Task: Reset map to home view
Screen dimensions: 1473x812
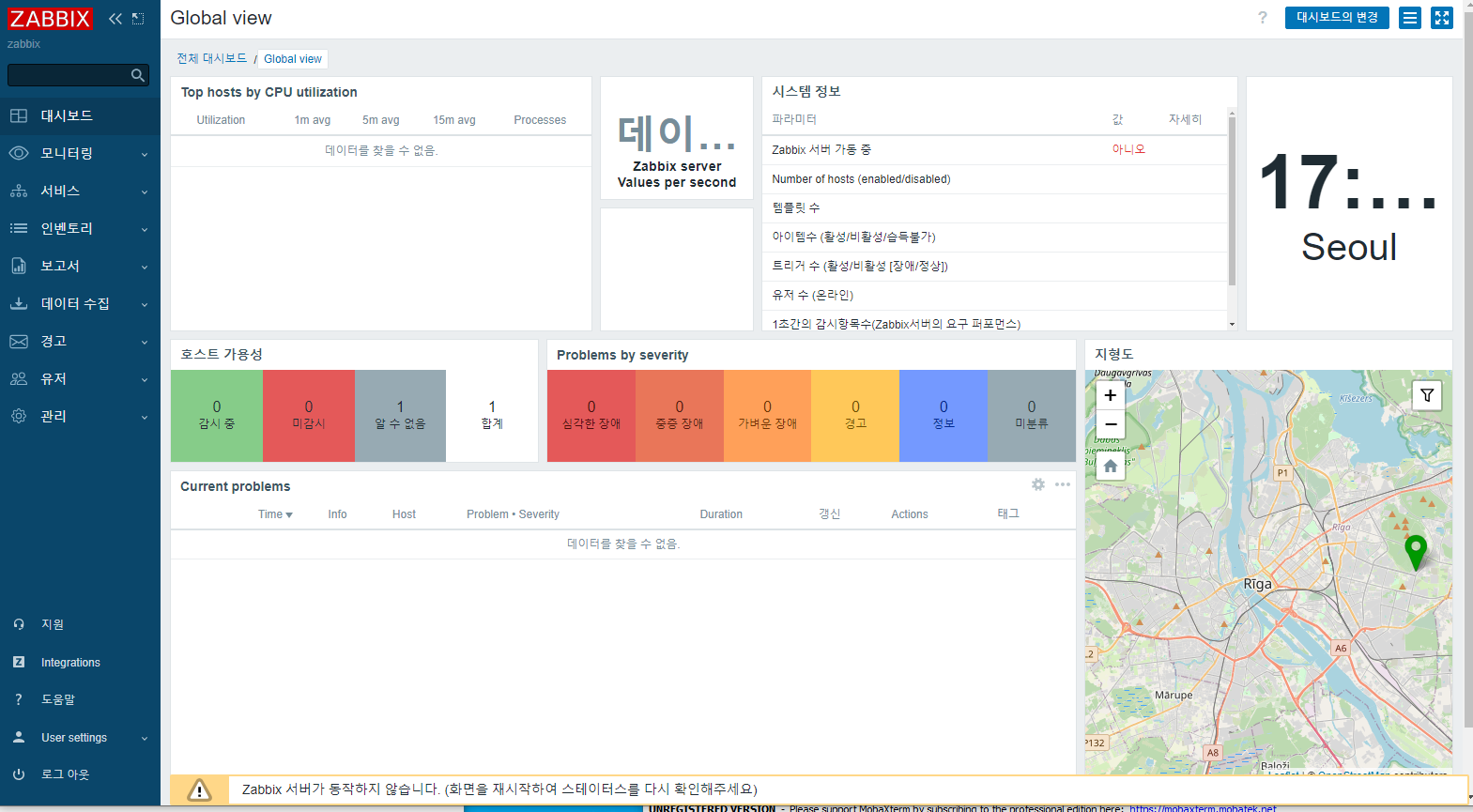Action: tap(1111, 466)
